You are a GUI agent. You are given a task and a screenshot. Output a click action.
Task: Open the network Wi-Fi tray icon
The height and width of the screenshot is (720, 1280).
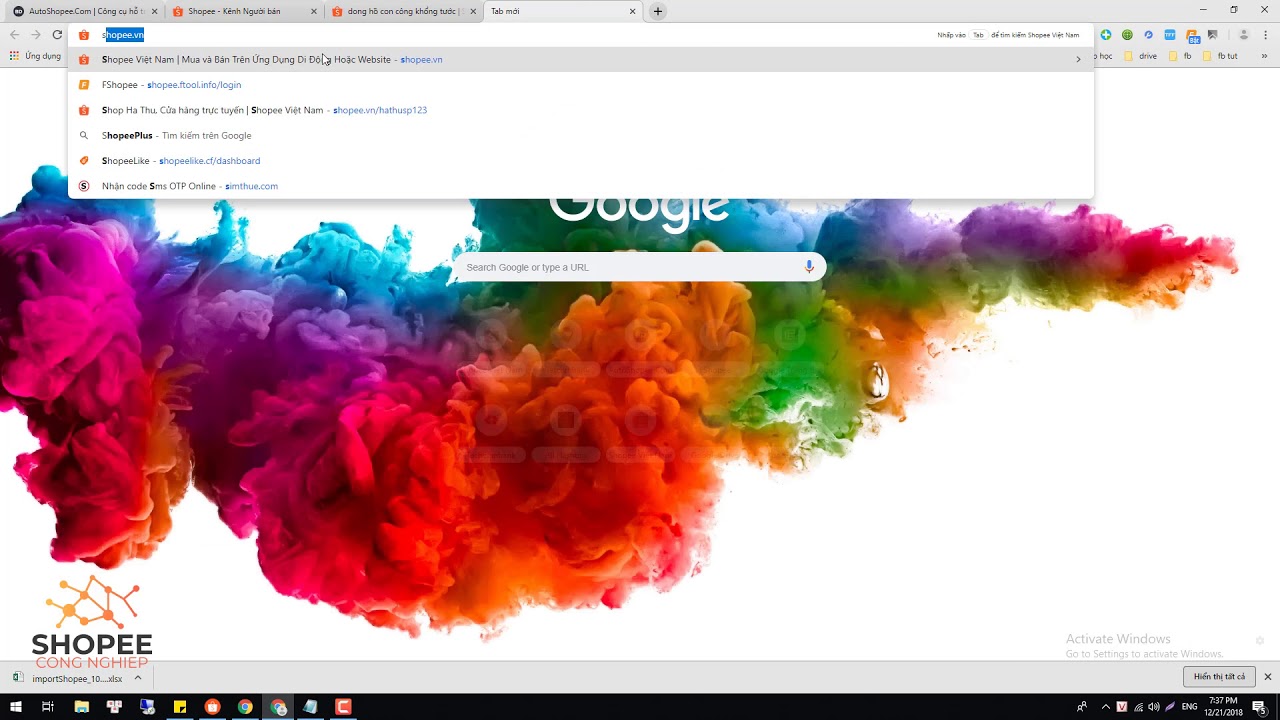(x=1138, y=707)
